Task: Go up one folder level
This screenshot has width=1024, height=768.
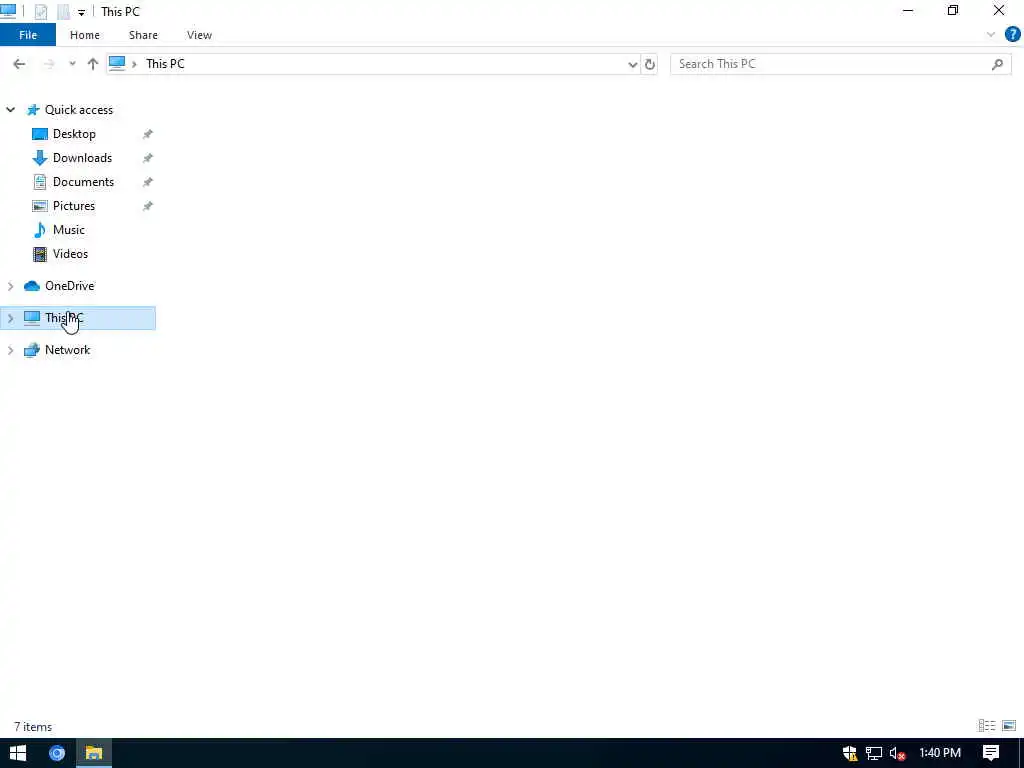Action: point(93,63)
